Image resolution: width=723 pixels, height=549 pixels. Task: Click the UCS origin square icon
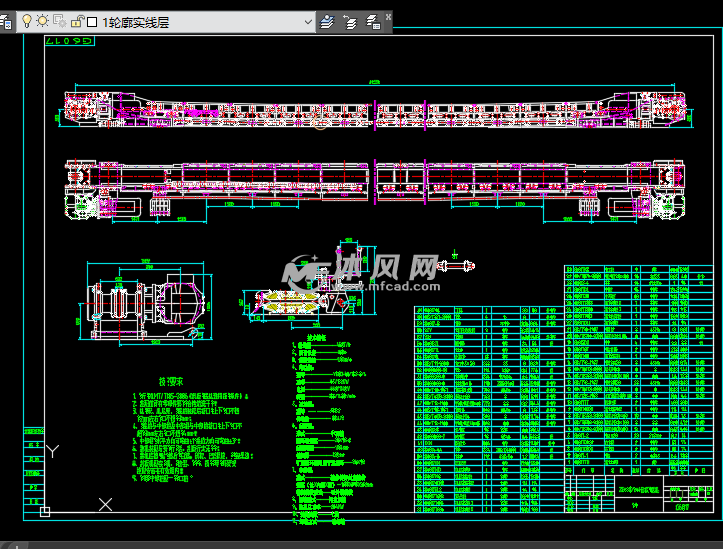45,512
